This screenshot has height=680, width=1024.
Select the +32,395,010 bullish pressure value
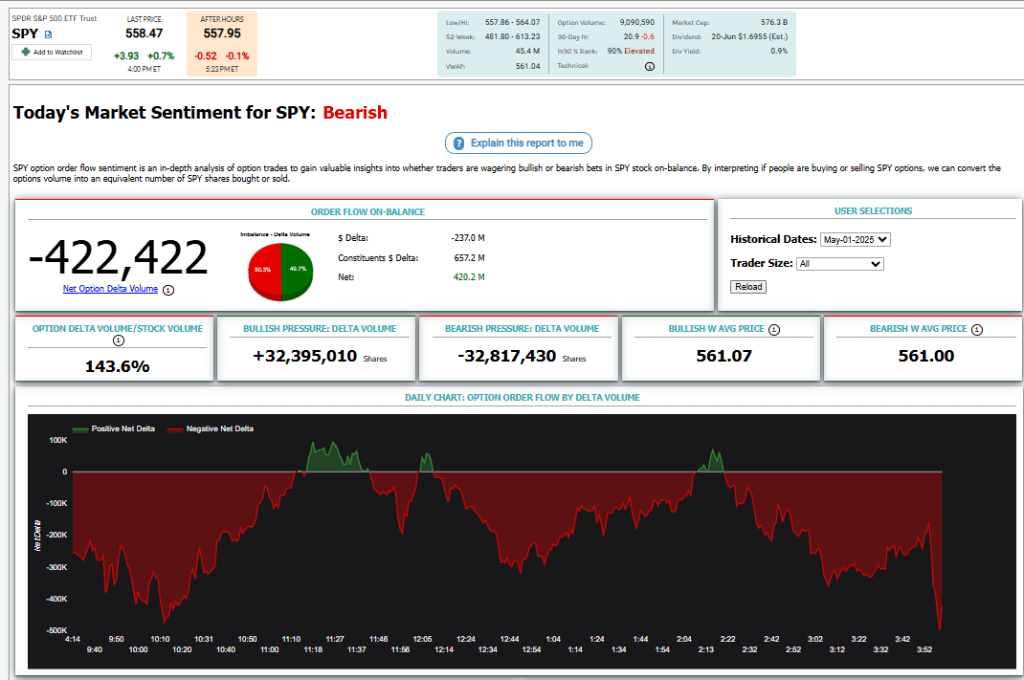305,356
